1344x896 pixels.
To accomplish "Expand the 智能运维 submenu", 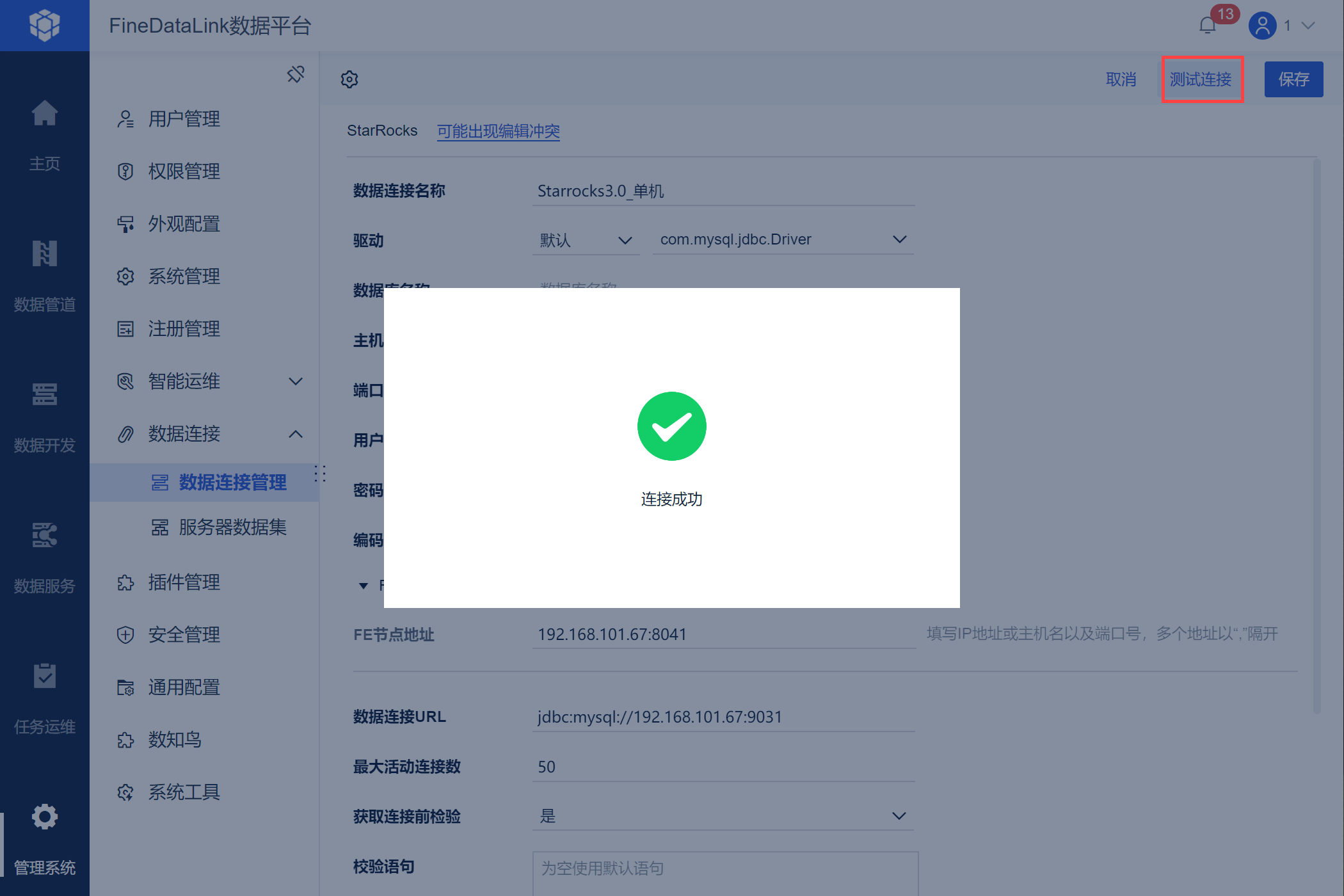I will click(x=296, y=381).
